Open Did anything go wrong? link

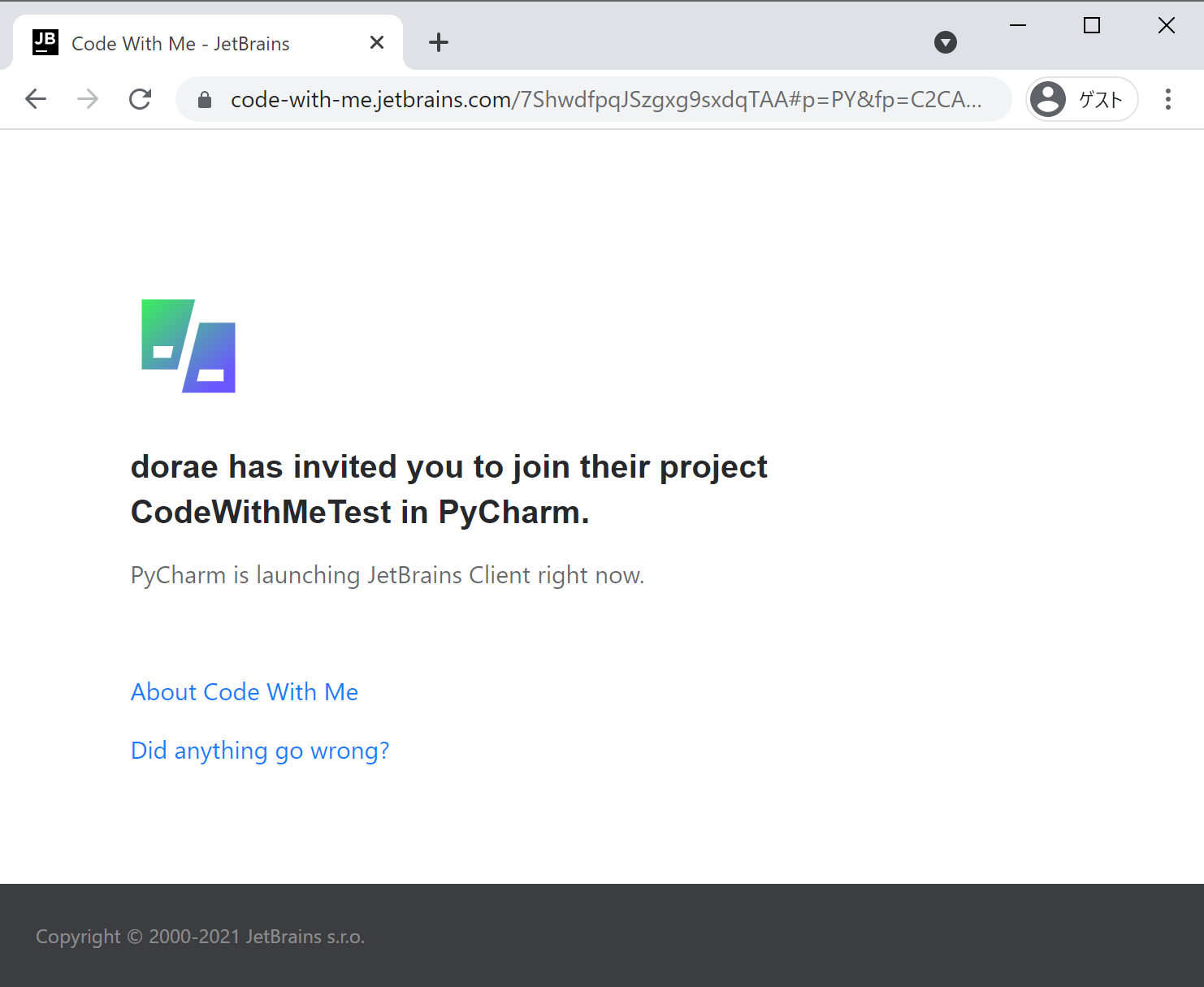tap(260, 751)
